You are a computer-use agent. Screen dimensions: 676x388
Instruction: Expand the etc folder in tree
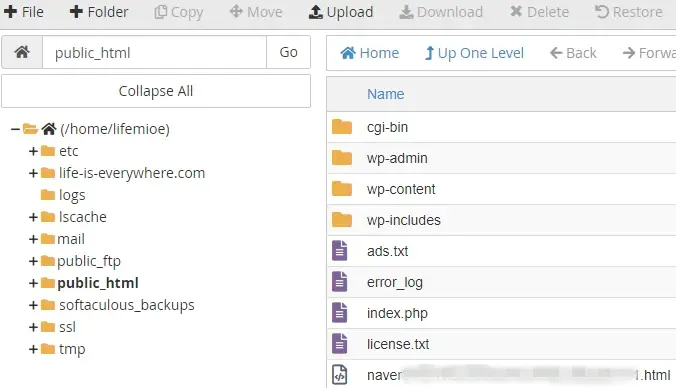(x=33, y=151)
